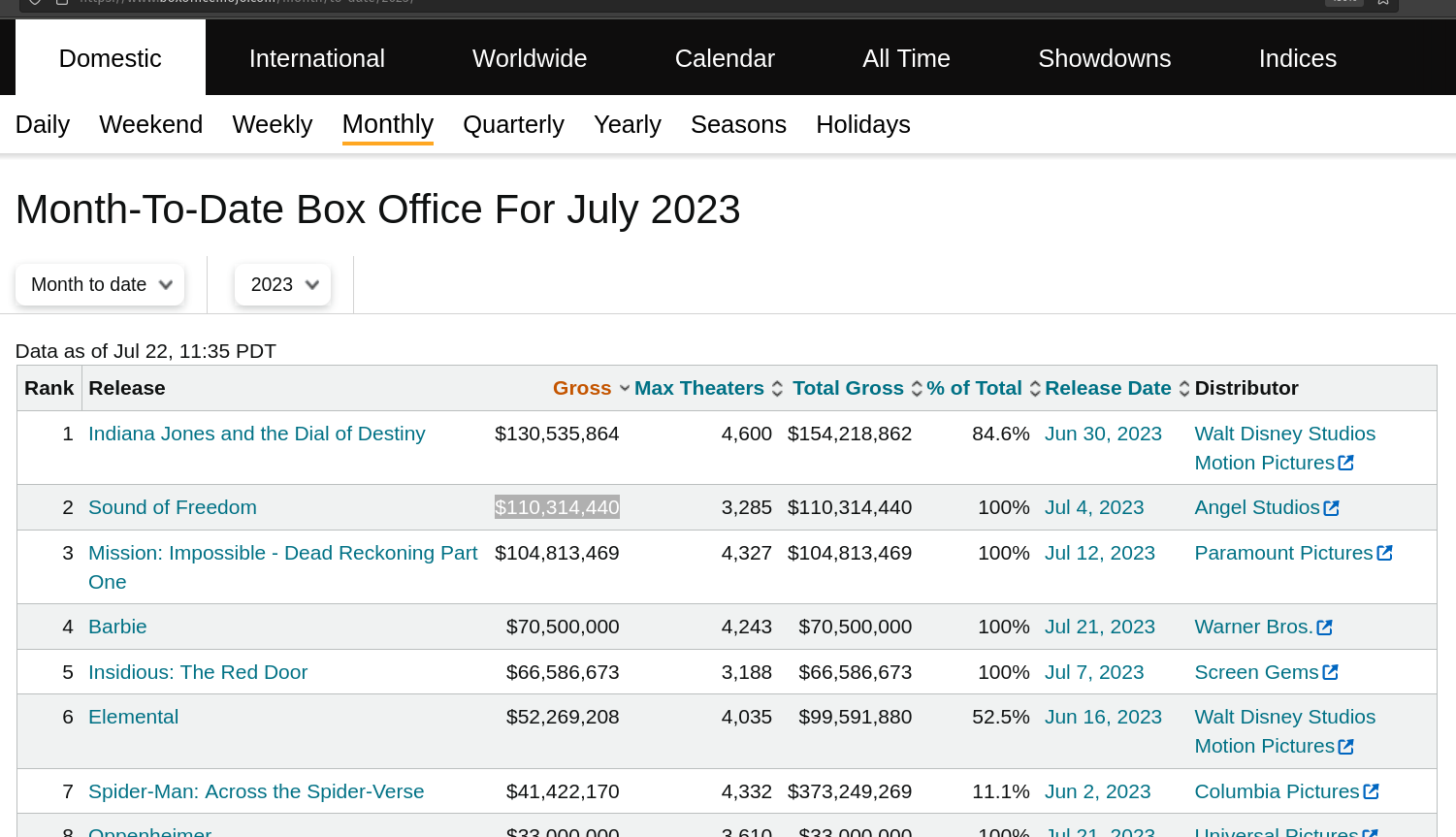Select the Monthly sub-tab
This screenshot has width=1456, height=837.
(x=388, y=125)
